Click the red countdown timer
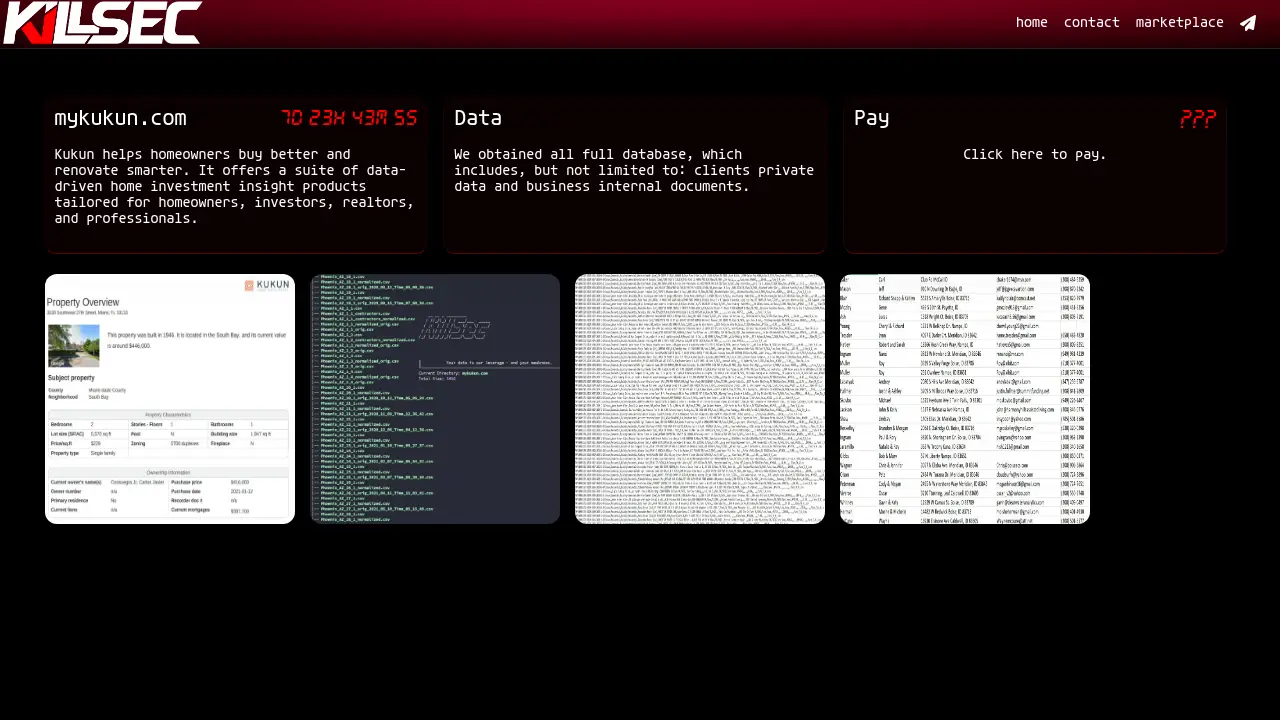Screen dimensions: 1280x720 pyautogui.click(x=348, y=118)
